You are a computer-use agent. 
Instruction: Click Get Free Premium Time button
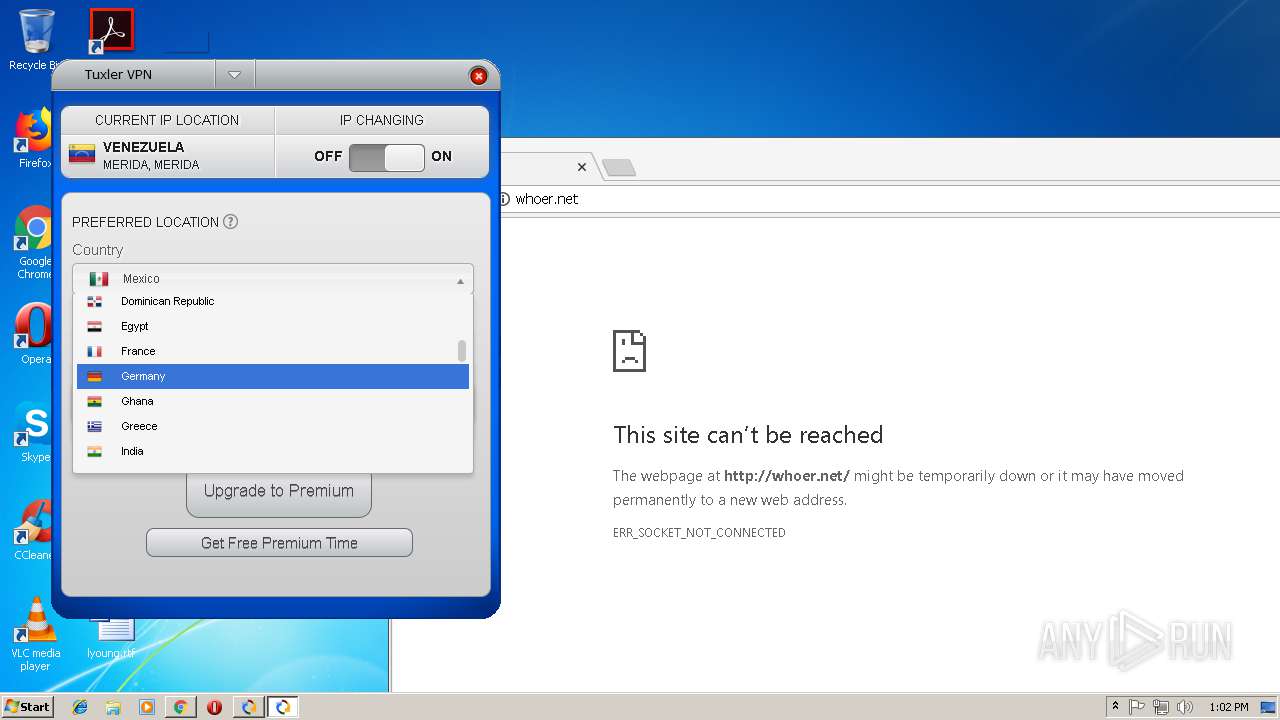pos(279,543)
